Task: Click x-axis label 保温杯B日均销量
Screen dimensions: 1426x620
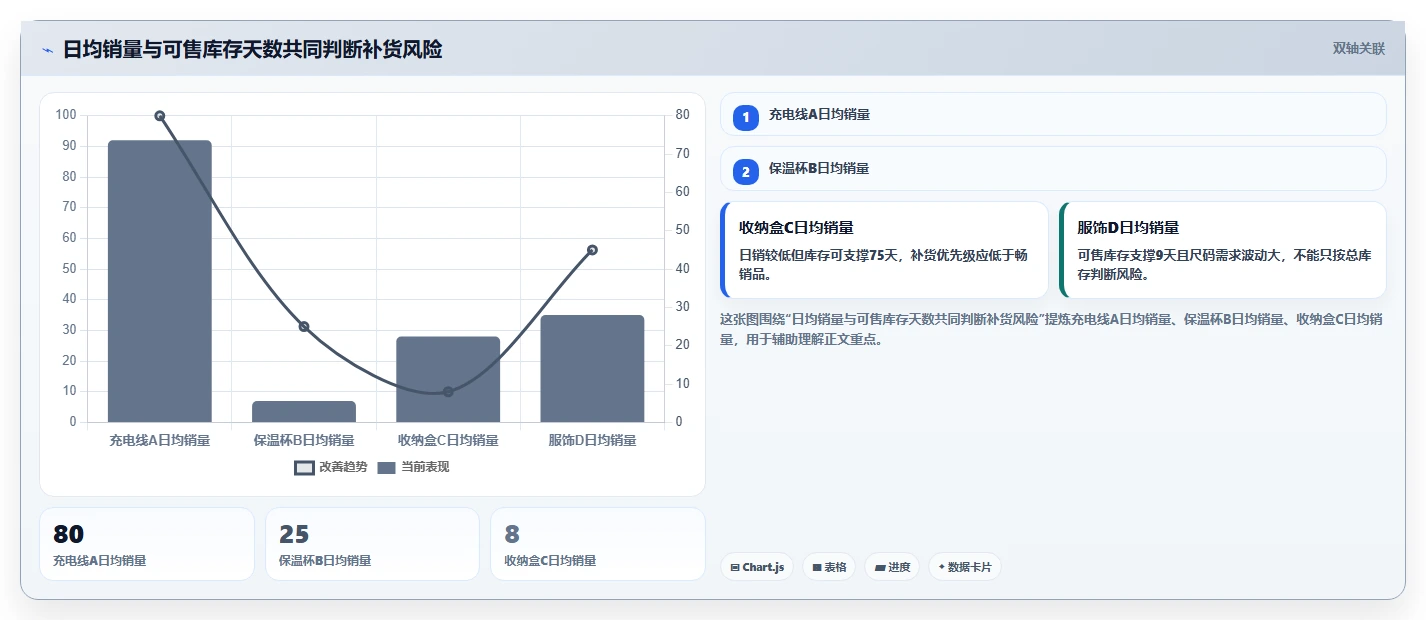Action: 304,440
